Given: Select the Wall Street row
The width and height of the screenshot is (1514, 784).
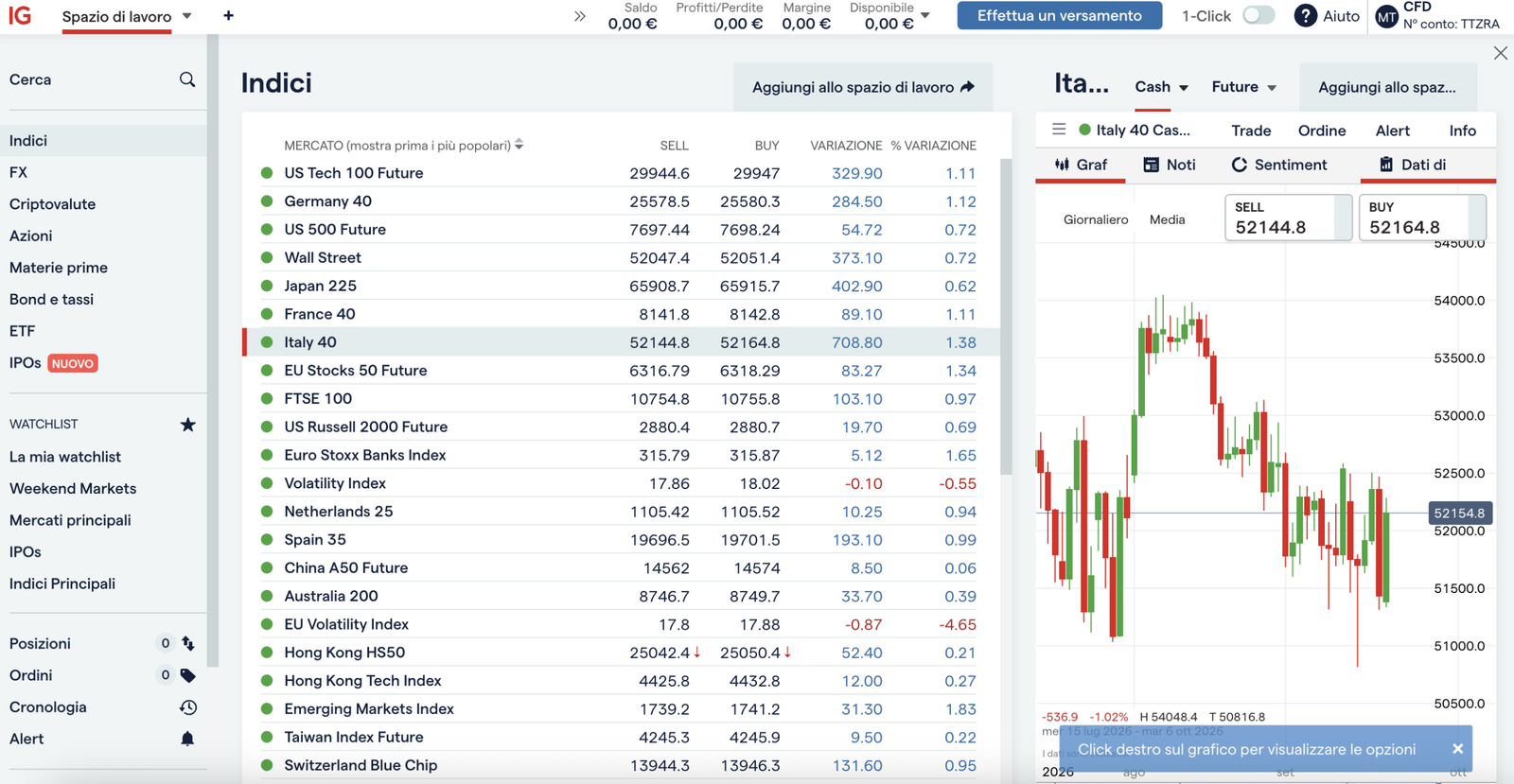Looking at the screenshot, I should click(622, 257).
